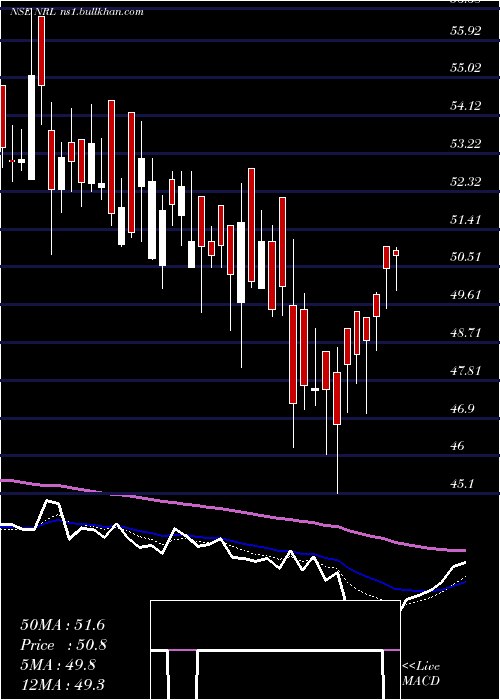Click the 'NSE NRL ns1.bullkhan.com' chart title
500x700 pixels.
point(76,11)
